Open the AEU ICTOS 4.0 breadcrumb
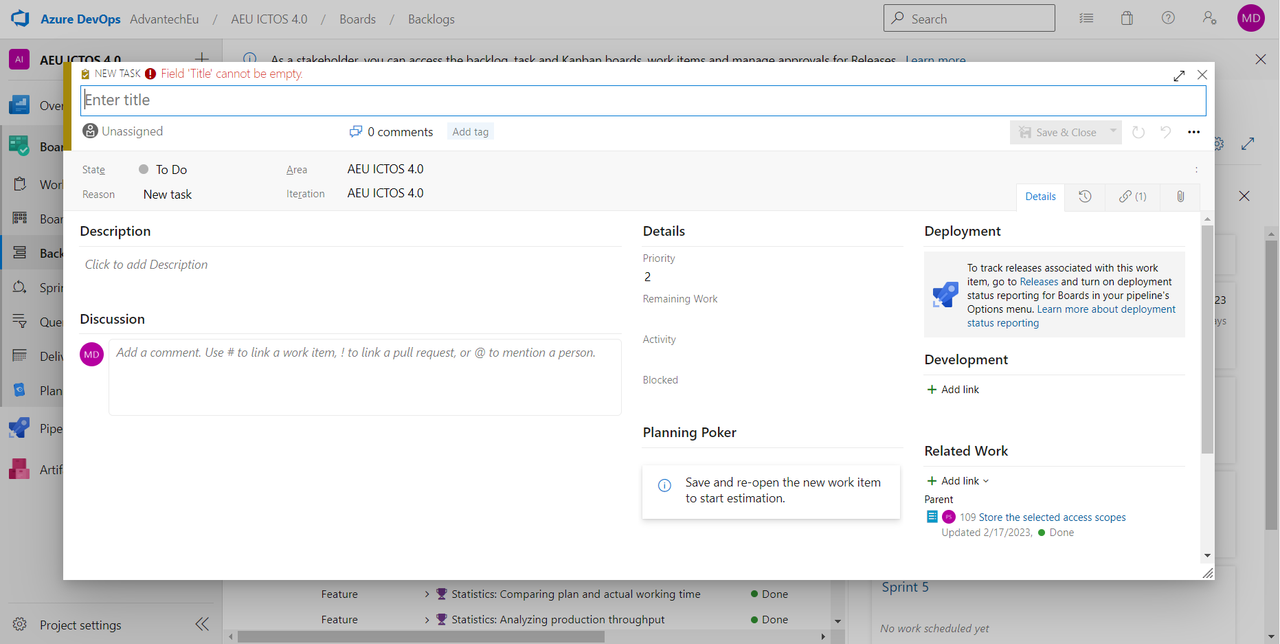 269,19
